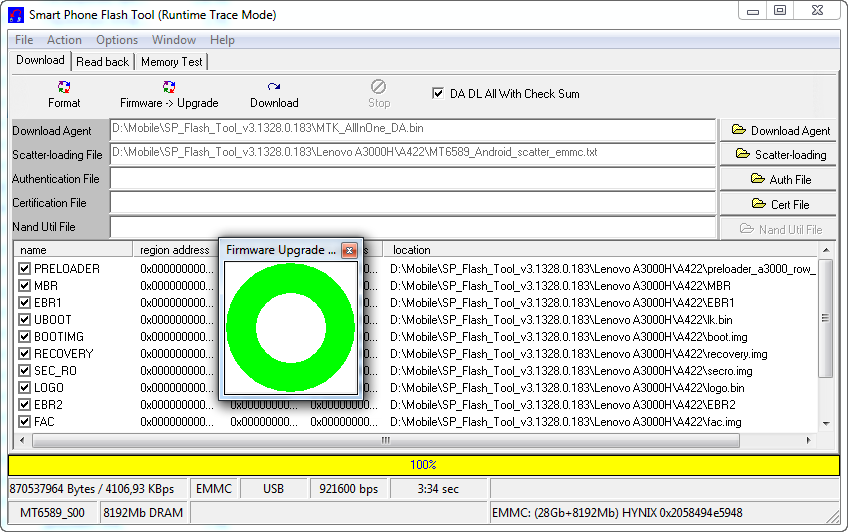Screen dimensions: 848x532
Task: Select the lk.bin location path
Action: (x=561, y=320)
